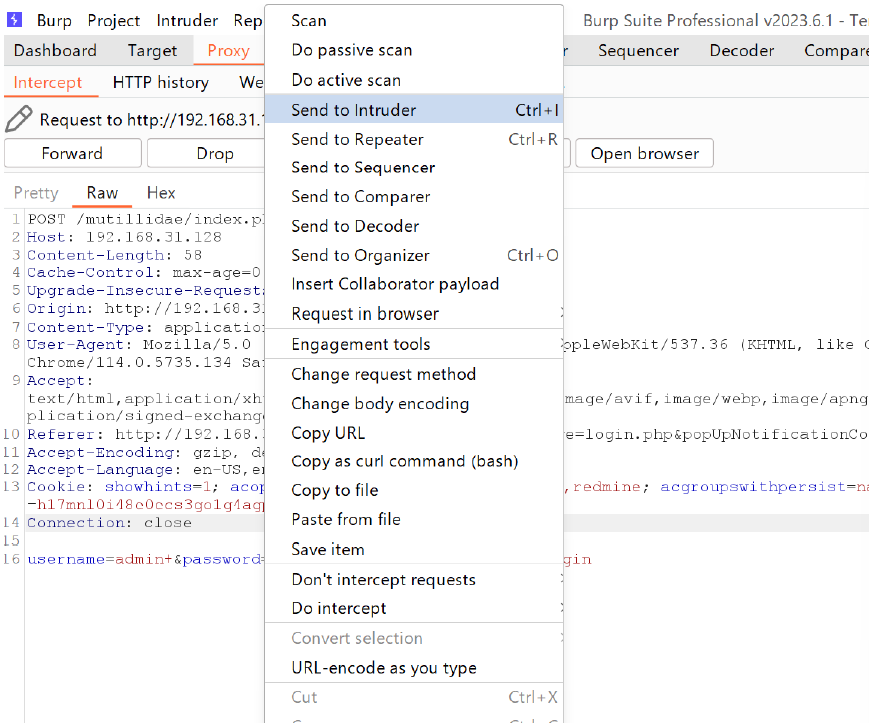Select Send to Decoder

click(x=414, y=226)
